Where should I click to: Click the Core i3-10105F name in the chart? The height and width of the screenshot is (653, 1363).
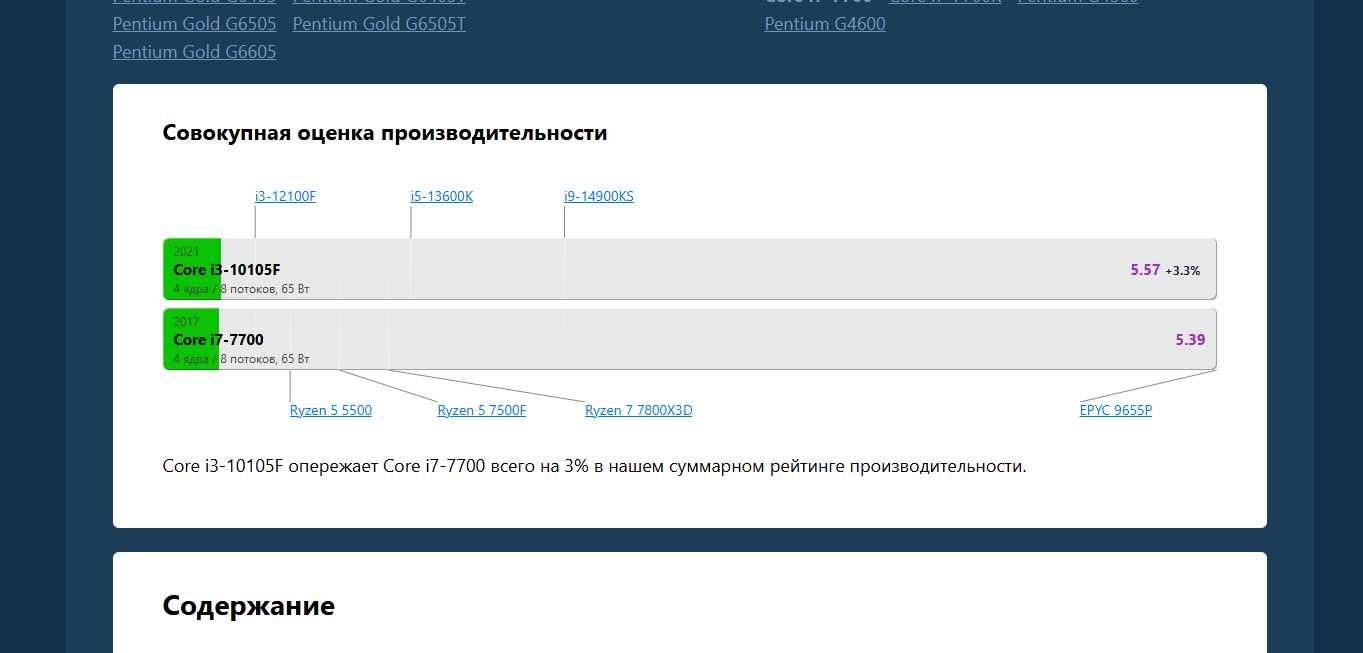click(x=227, y=270)
